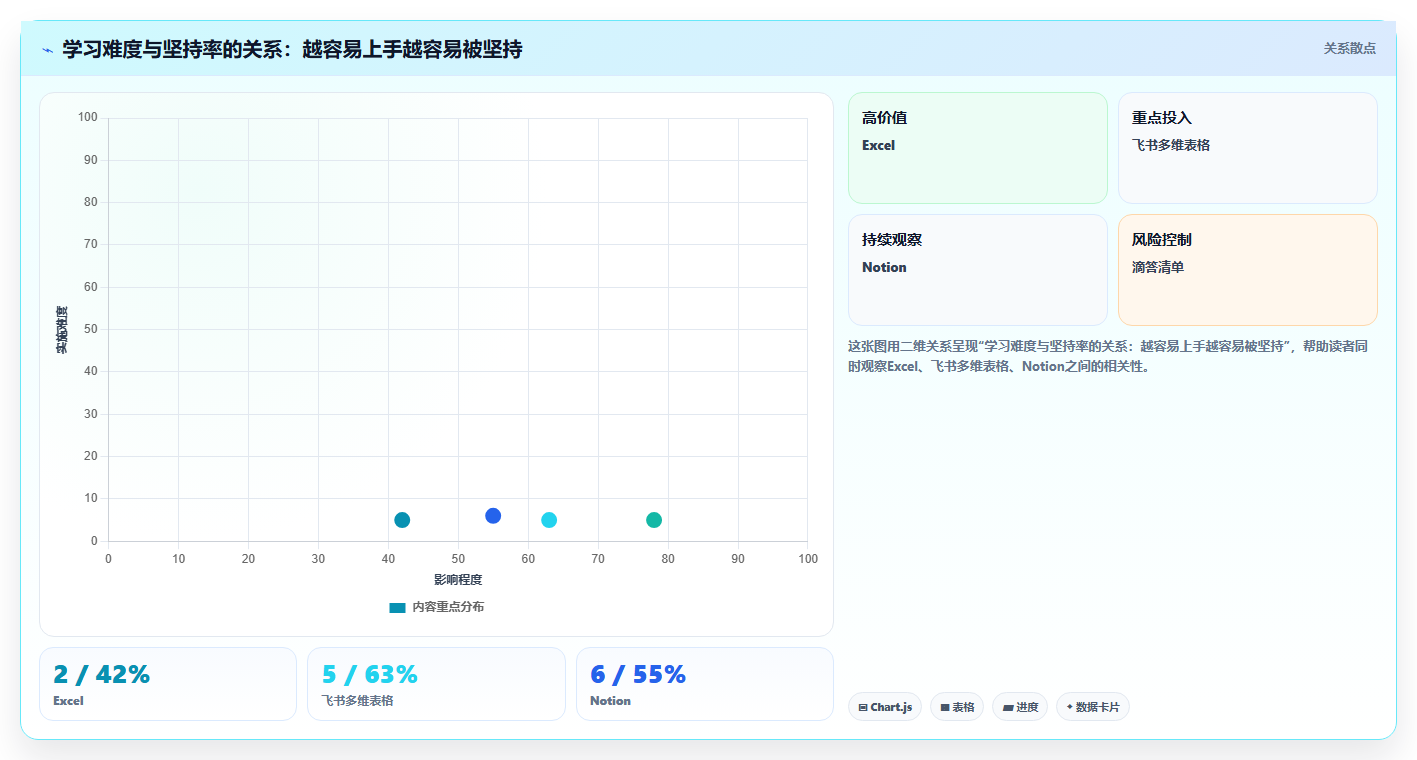The height and width of the screenshot is (760, 1417).
Task: Click the y-axis tick label 100
Action: [x=88, y=118]
